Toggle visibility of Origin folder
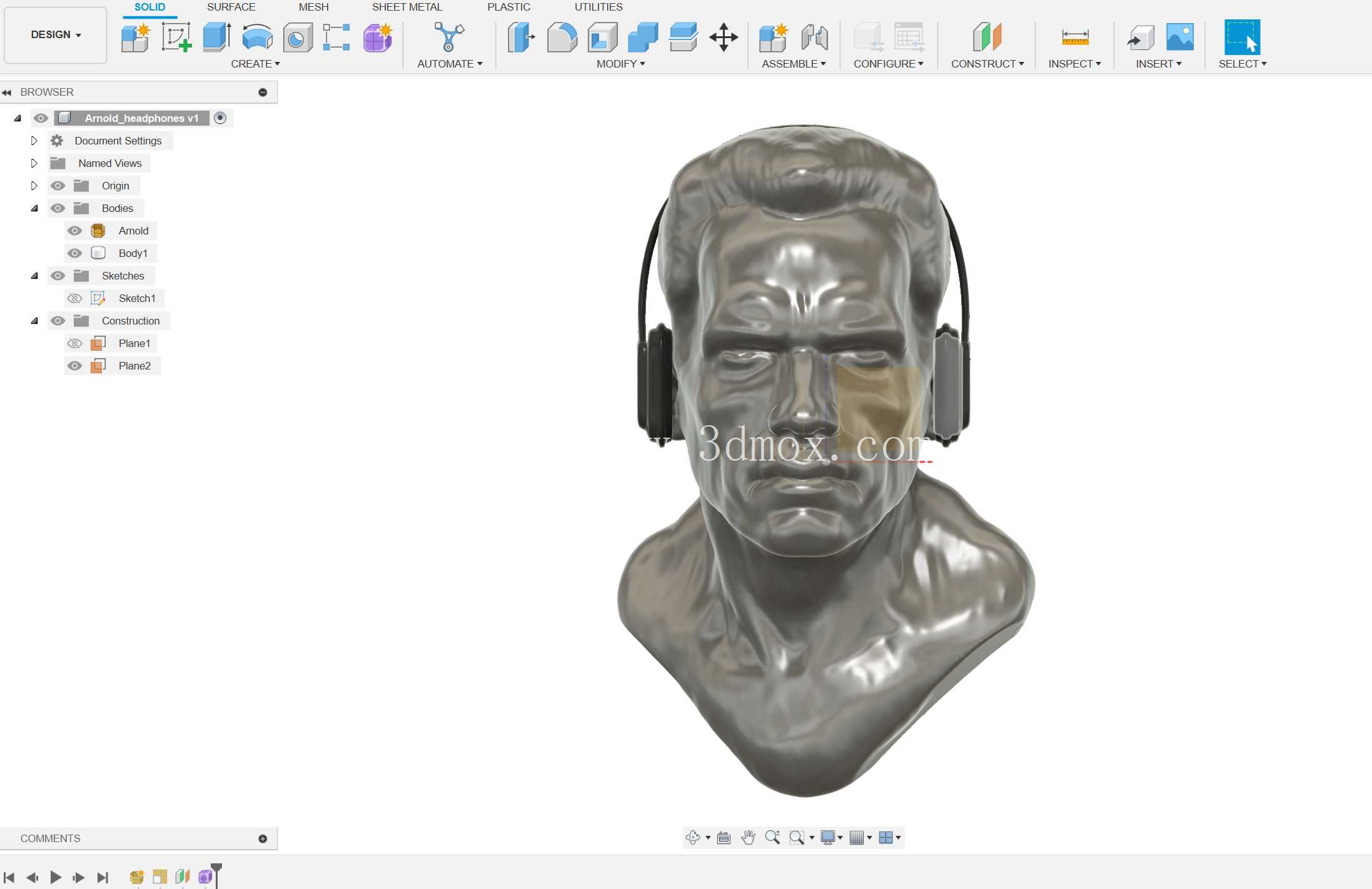Viewport: 1372px width, 889px height. coord(58,186)
